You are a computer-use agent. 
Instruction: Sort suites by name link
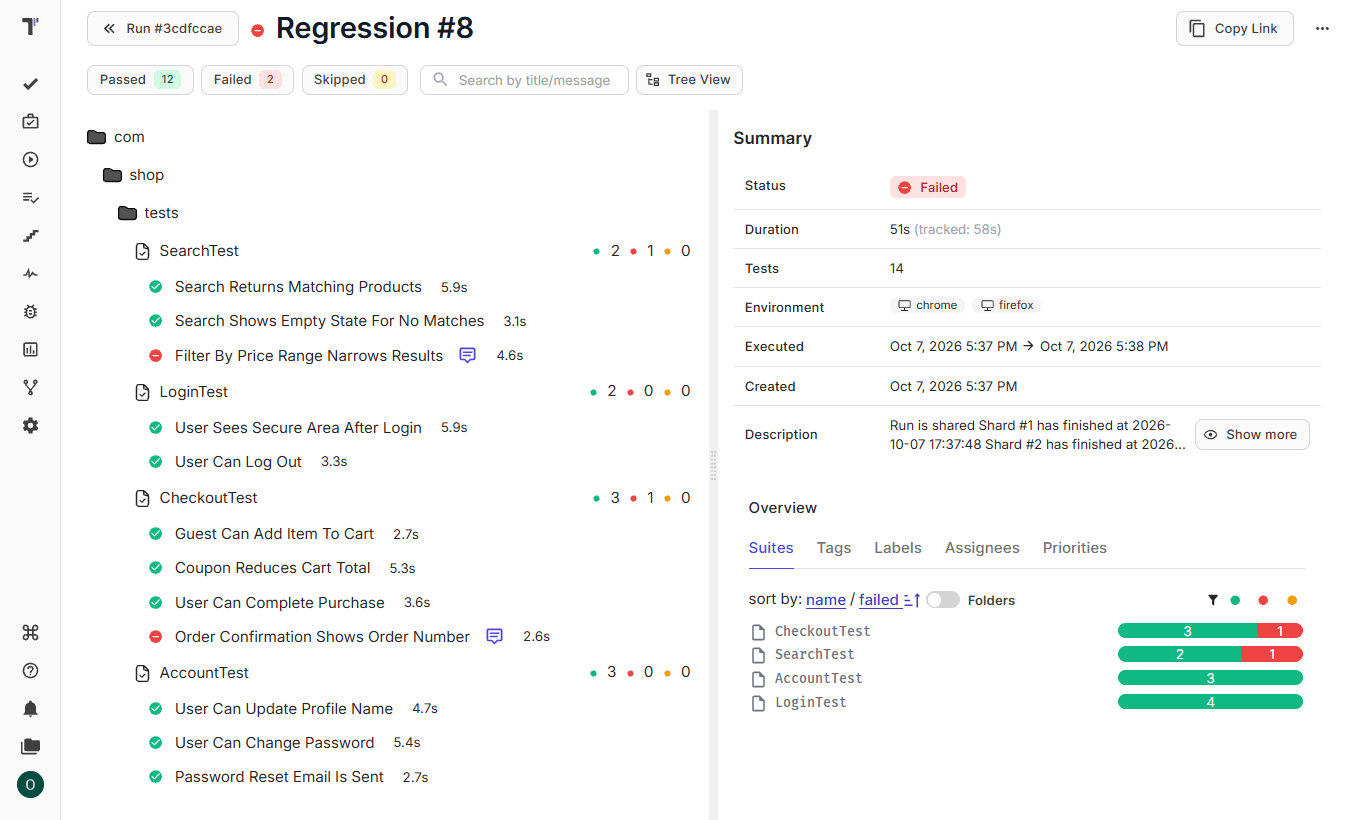(x=826, y=600)
